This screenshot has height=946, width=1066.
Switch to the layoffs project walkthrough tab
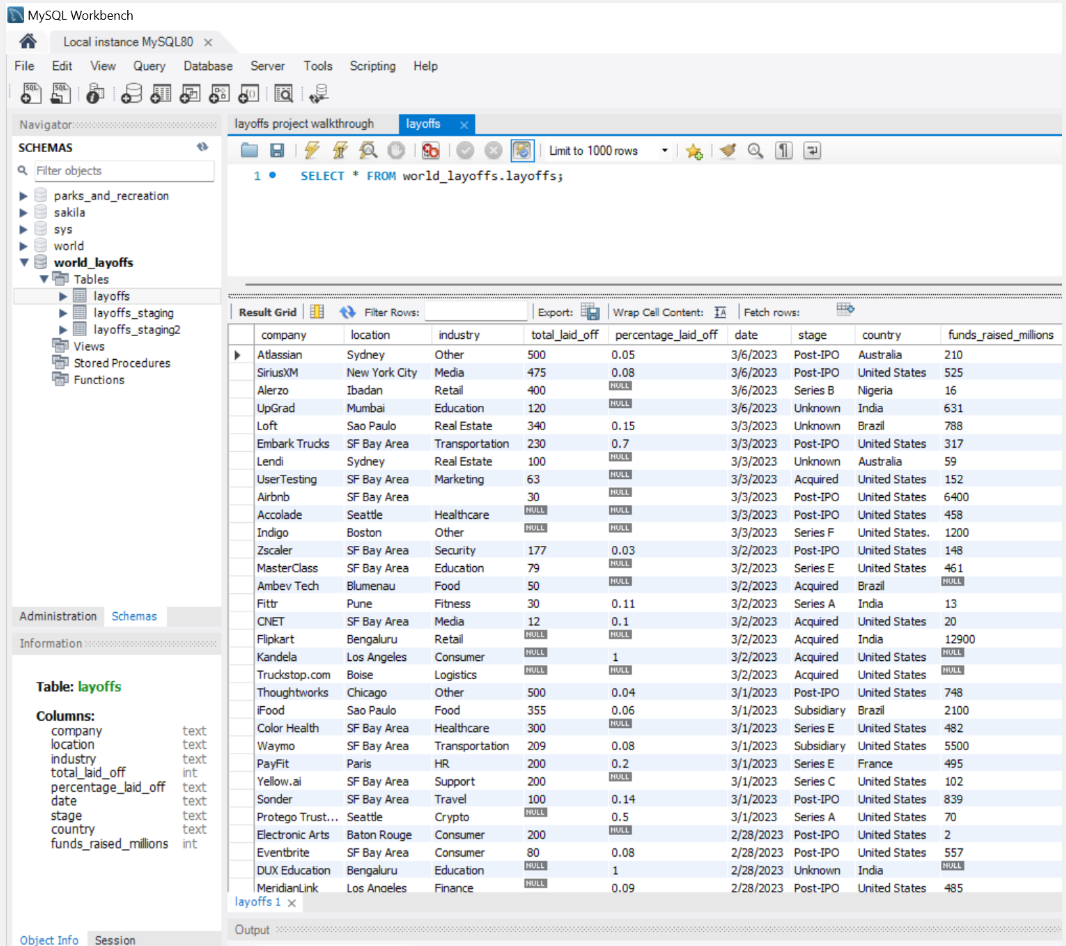(305, 123)
